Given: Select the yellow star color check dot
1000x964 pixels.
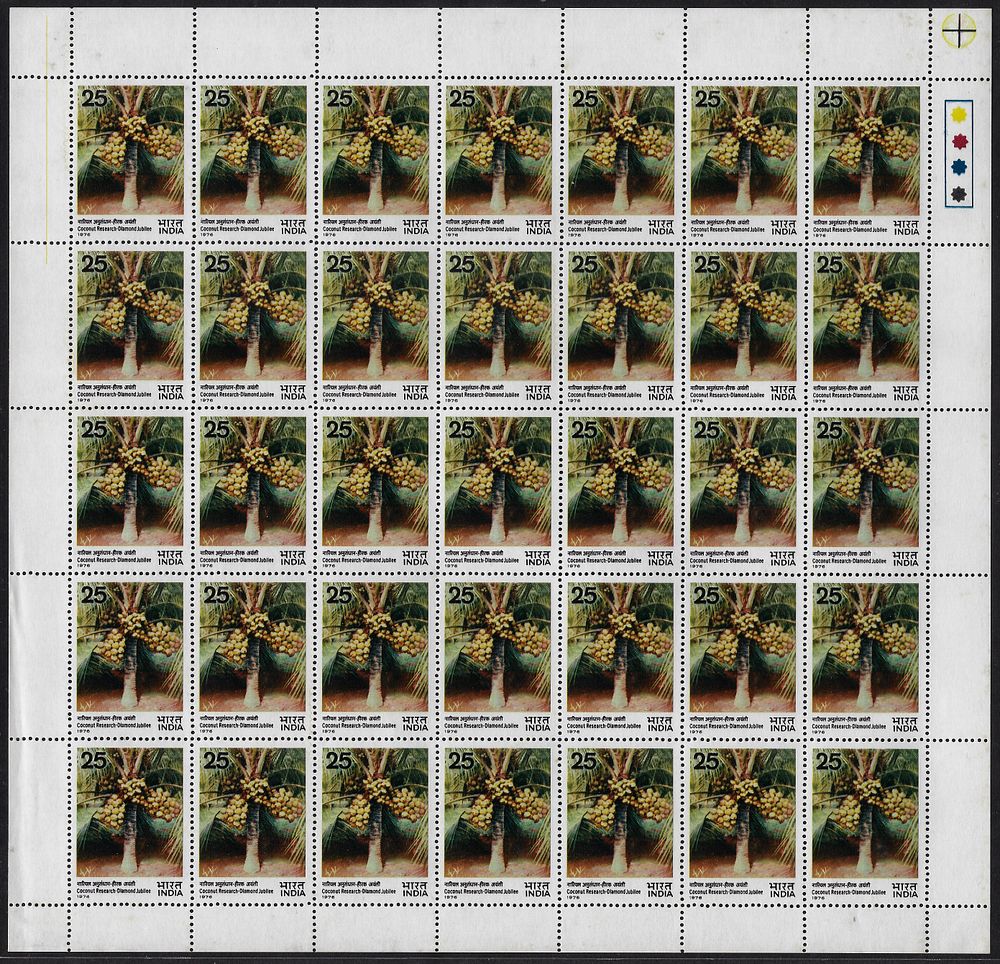Looking at the screenshot, I should click(958, 115).
